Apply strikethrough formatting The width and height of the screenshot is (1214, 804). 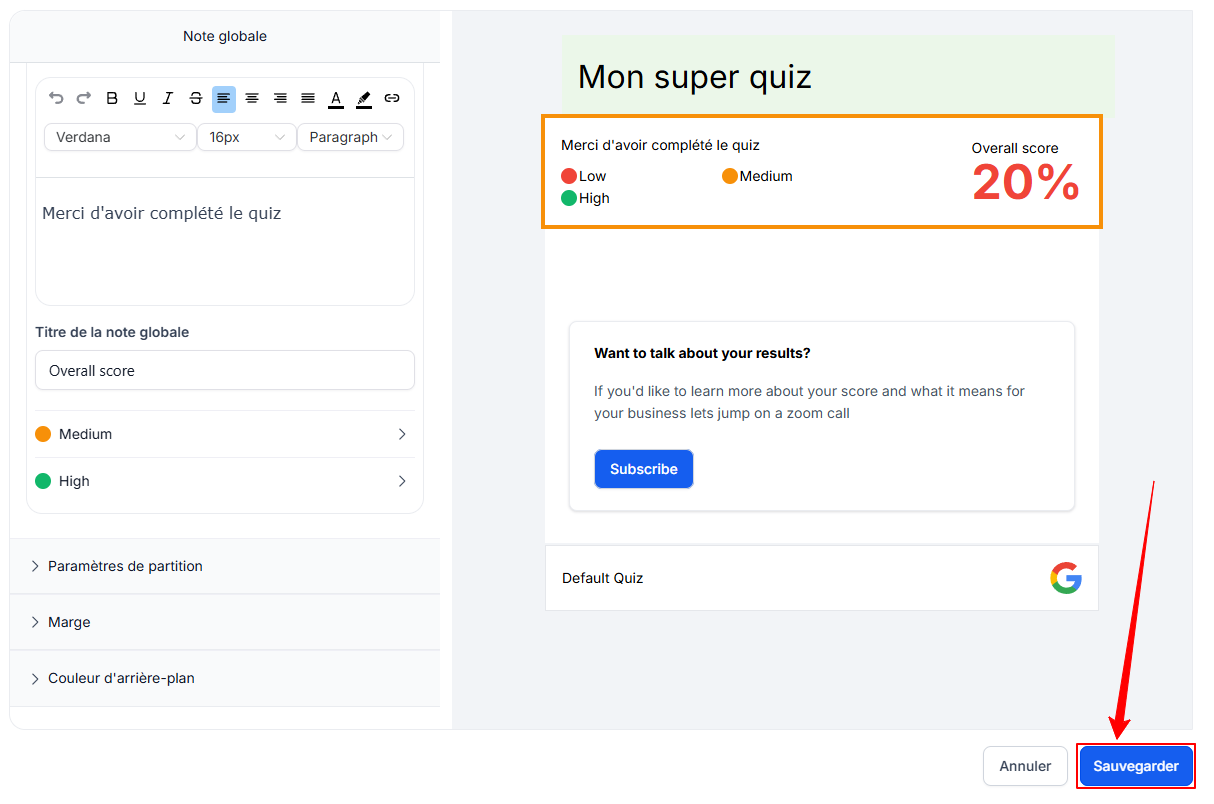[196, 98]
